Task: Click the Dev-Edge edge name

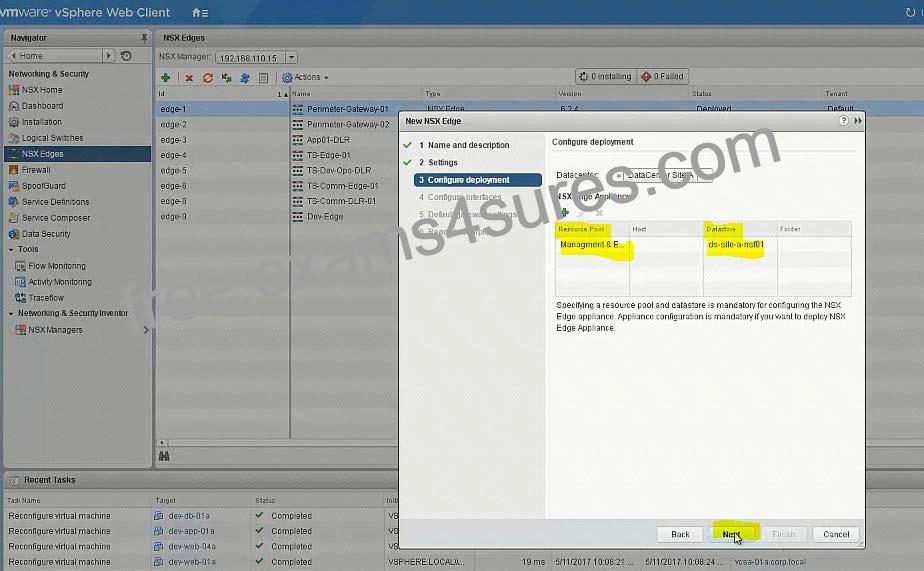Action: coord(325,216)
